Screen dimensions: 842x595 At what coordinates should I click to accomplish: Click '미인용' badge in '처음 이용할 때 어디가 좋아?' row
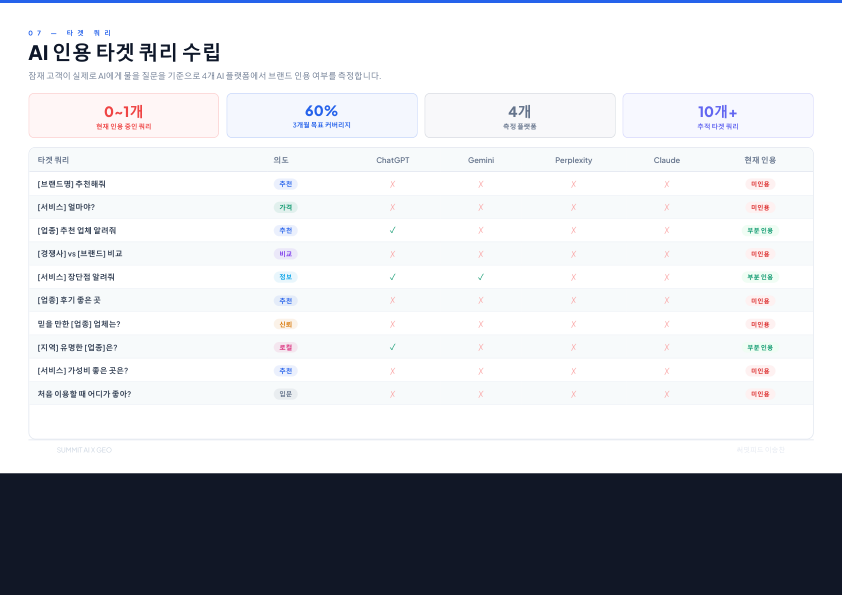(760, 394)
